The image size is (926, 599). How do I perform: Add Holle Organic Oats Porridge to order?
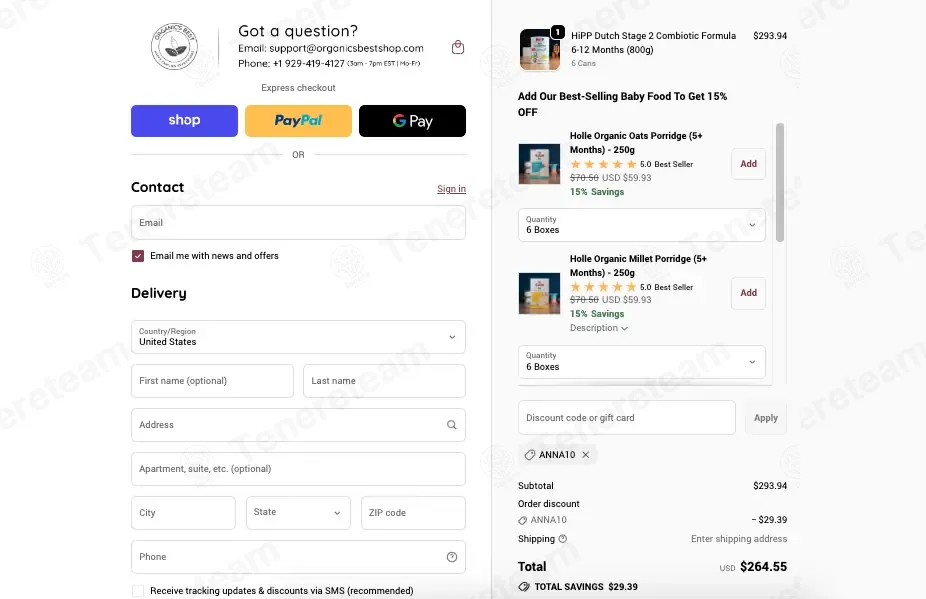point(748,164)
